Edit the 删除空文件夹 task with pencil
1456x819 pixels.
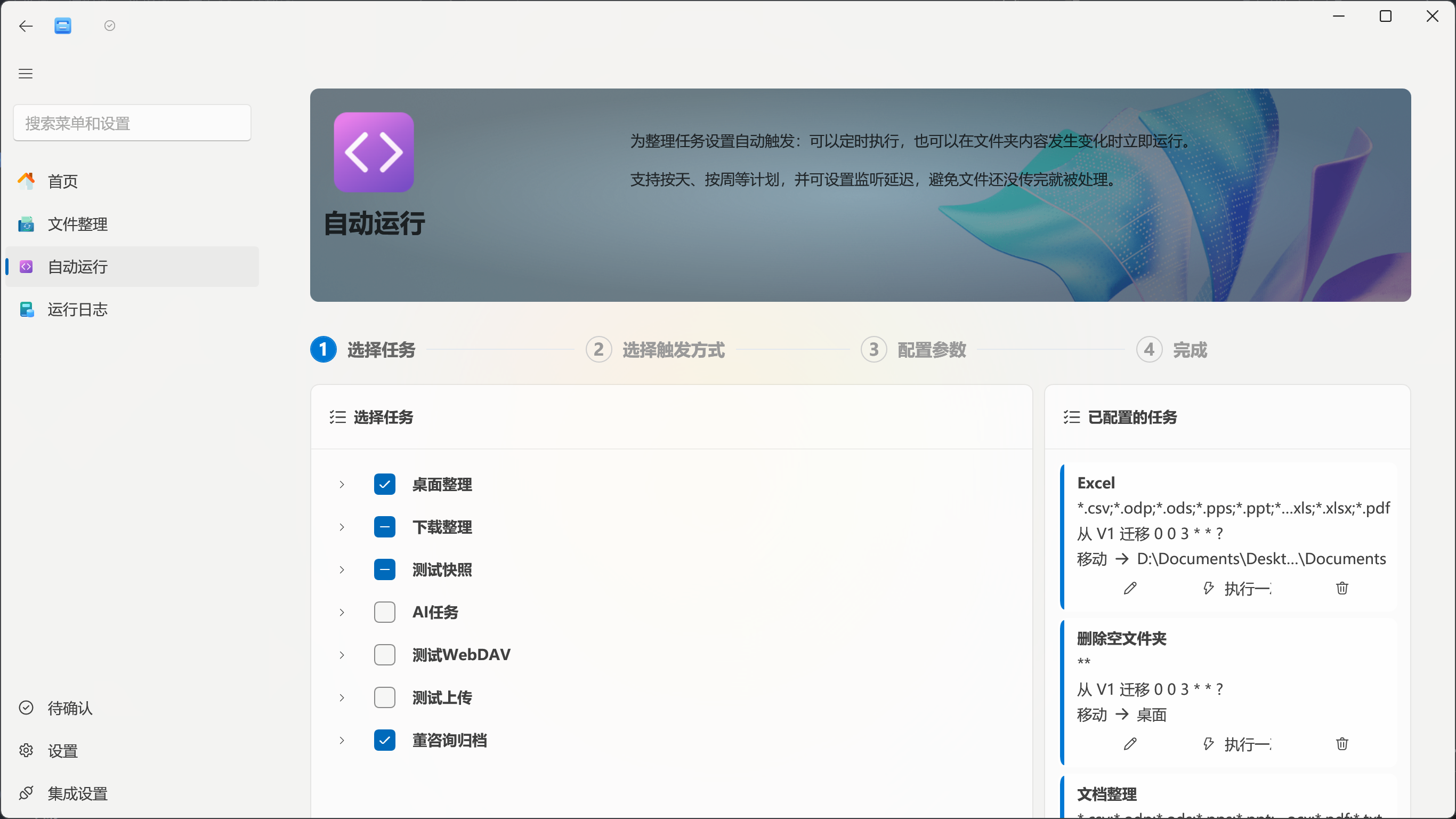(x=1130, y=744)
